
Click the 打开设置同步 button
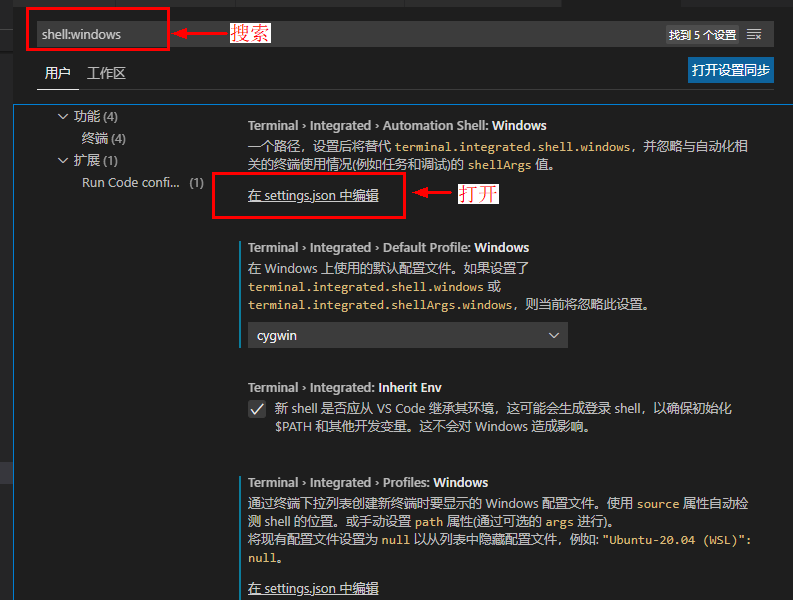pyautogui.click(x=731, y=70)
